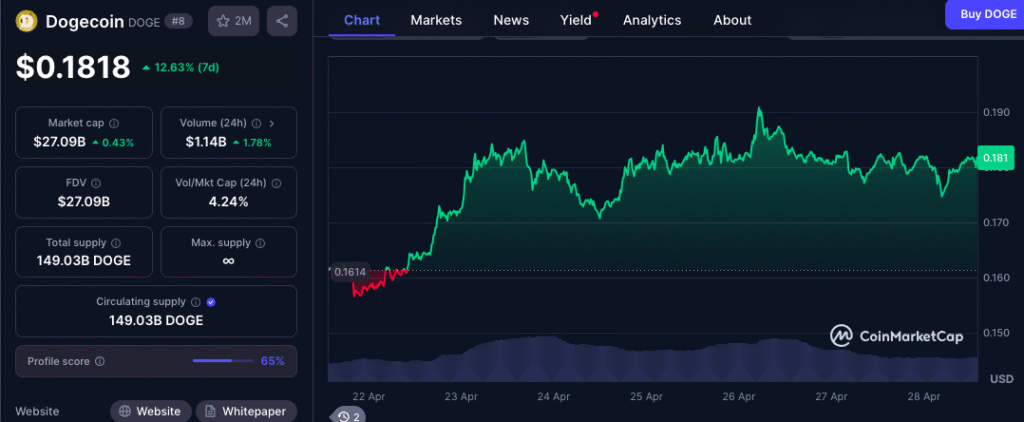Click the 12.63% (7d) change indicator
Image resolution: width=1024 pixels, height=422 pixels.
click(180, 67)
